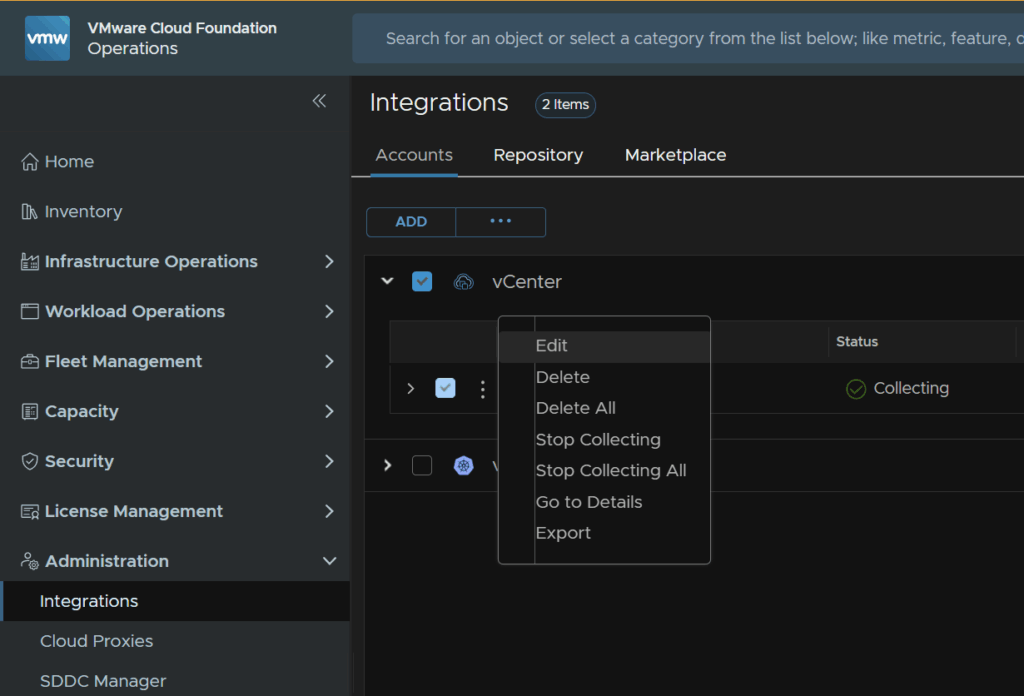This screenshot has width=1024, height=696.
Task: Click the Kubernetes helm wheel icon
Action: (464, 466)
